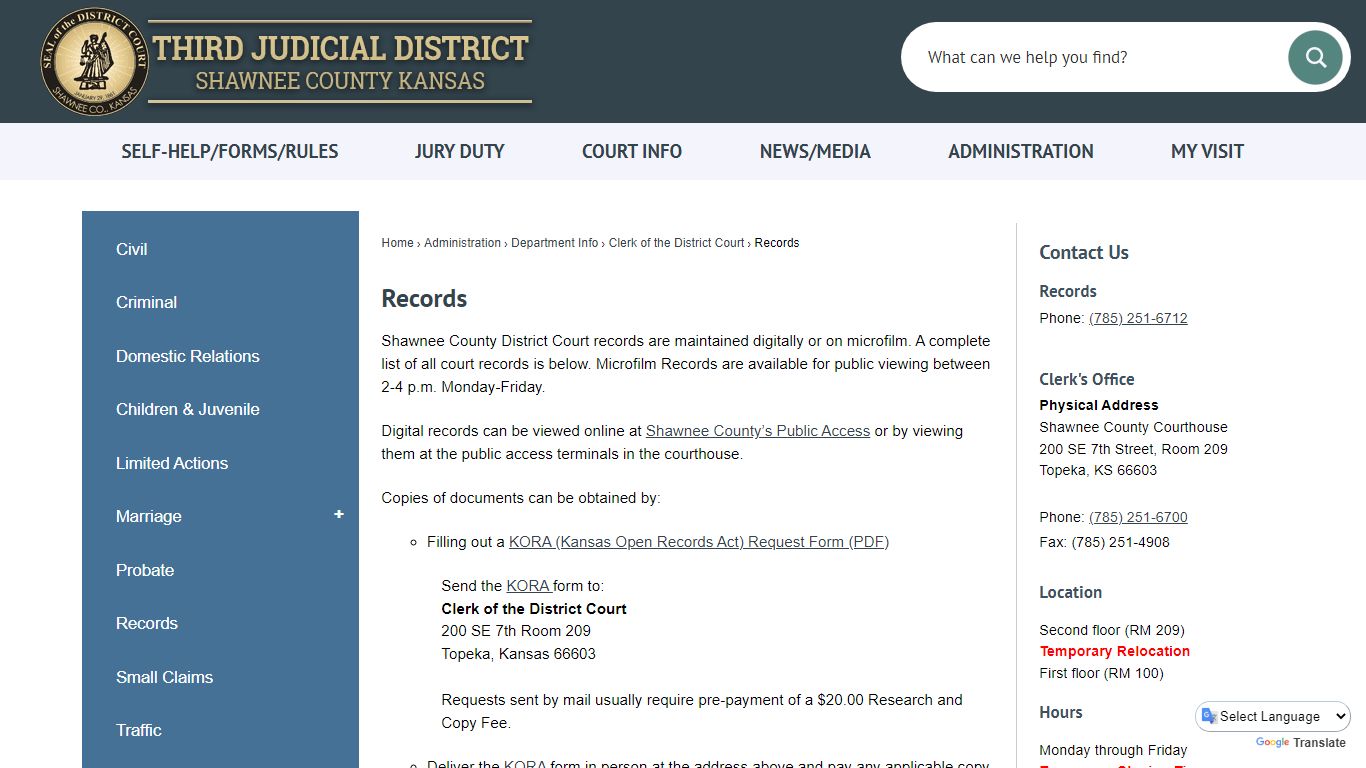Open the My Visit menu
The height and width of the screenshot is (768, 1366).
[x=1207, y=152]
